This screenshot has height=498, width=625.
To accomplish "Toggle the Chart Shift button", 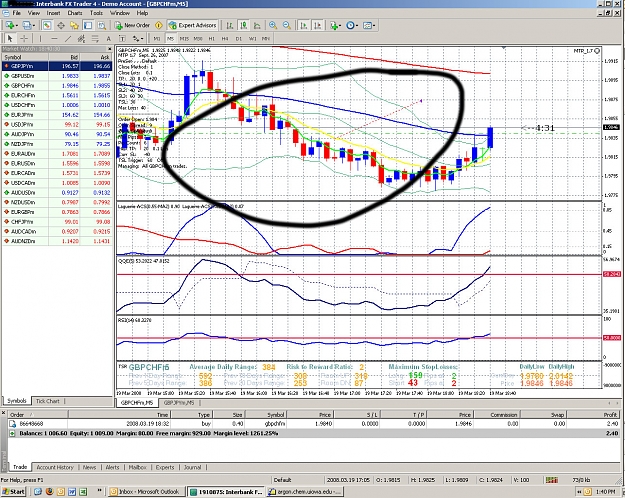I will coord(318,25).
